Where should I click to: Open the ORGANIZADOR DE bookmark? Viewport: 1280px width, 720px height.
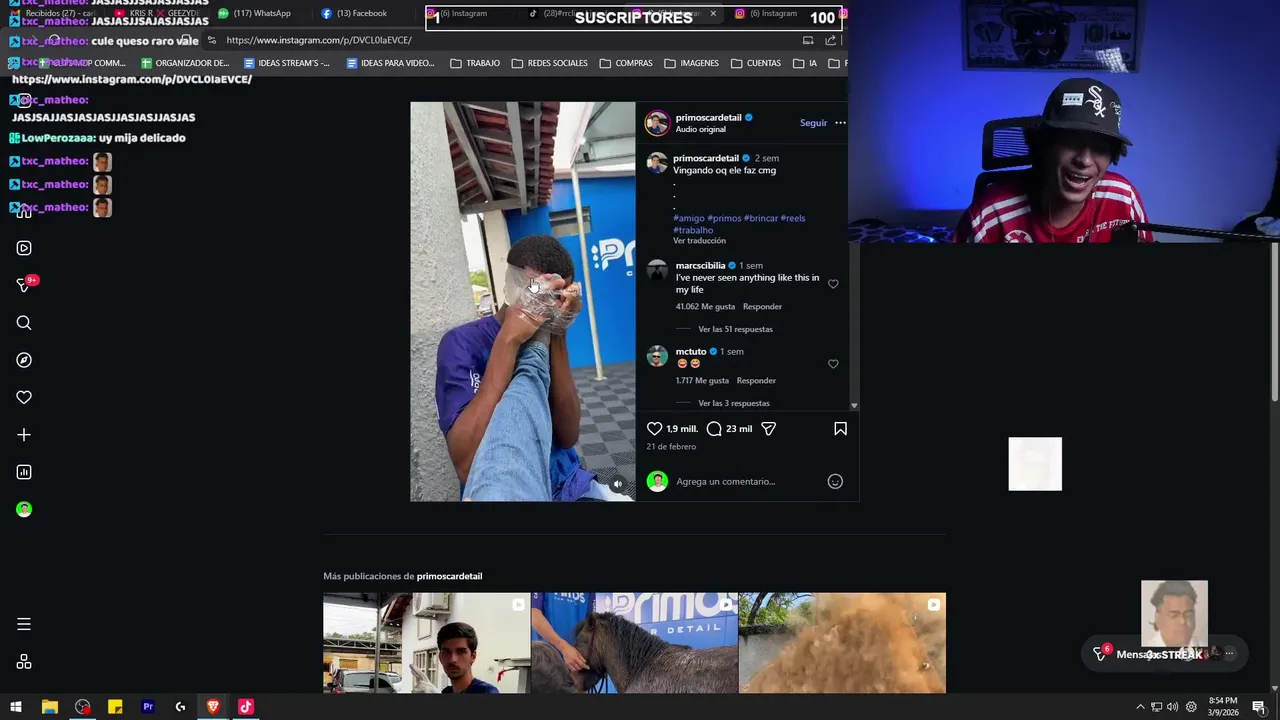pyautogui.click(x=185, y=63)
